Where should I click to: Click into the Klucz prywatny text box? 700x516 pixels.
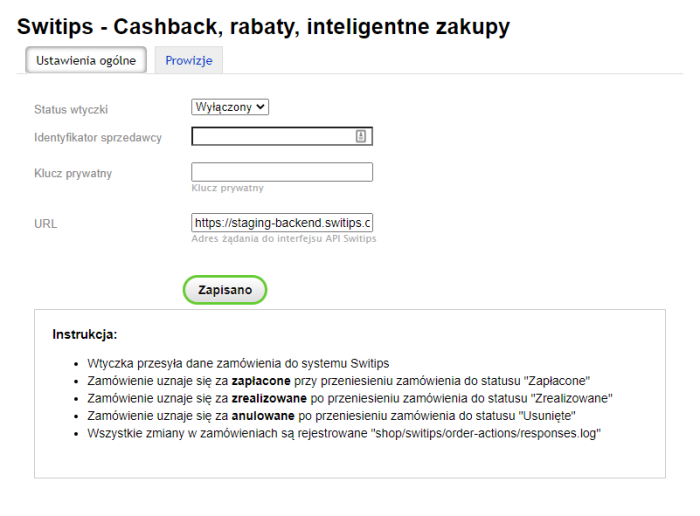(x=281, y=172)
